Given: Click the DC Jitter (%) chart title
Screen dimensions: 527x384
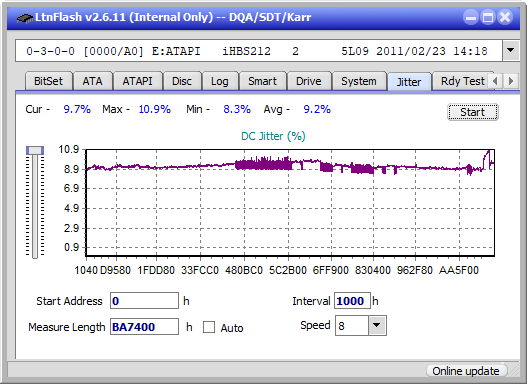Looking at the screenshot, I should (x=273, y=136).
